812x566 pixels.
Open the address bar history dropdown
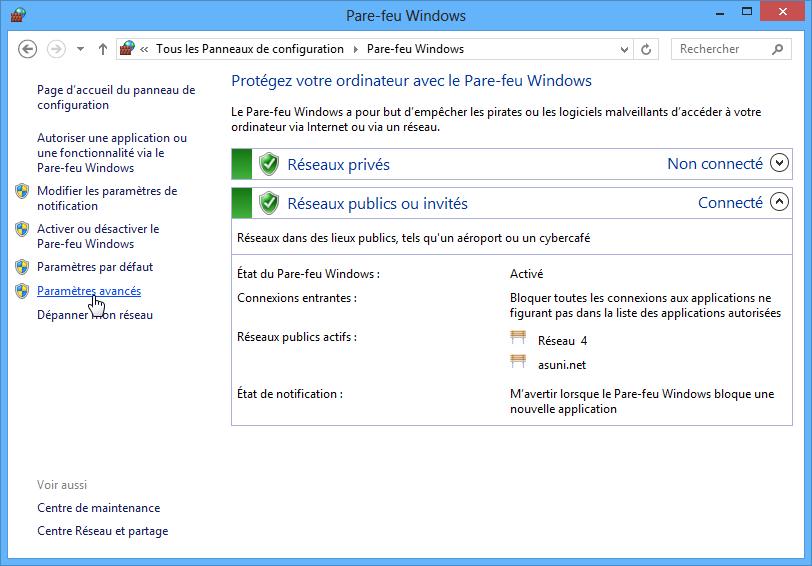(624, 50)
